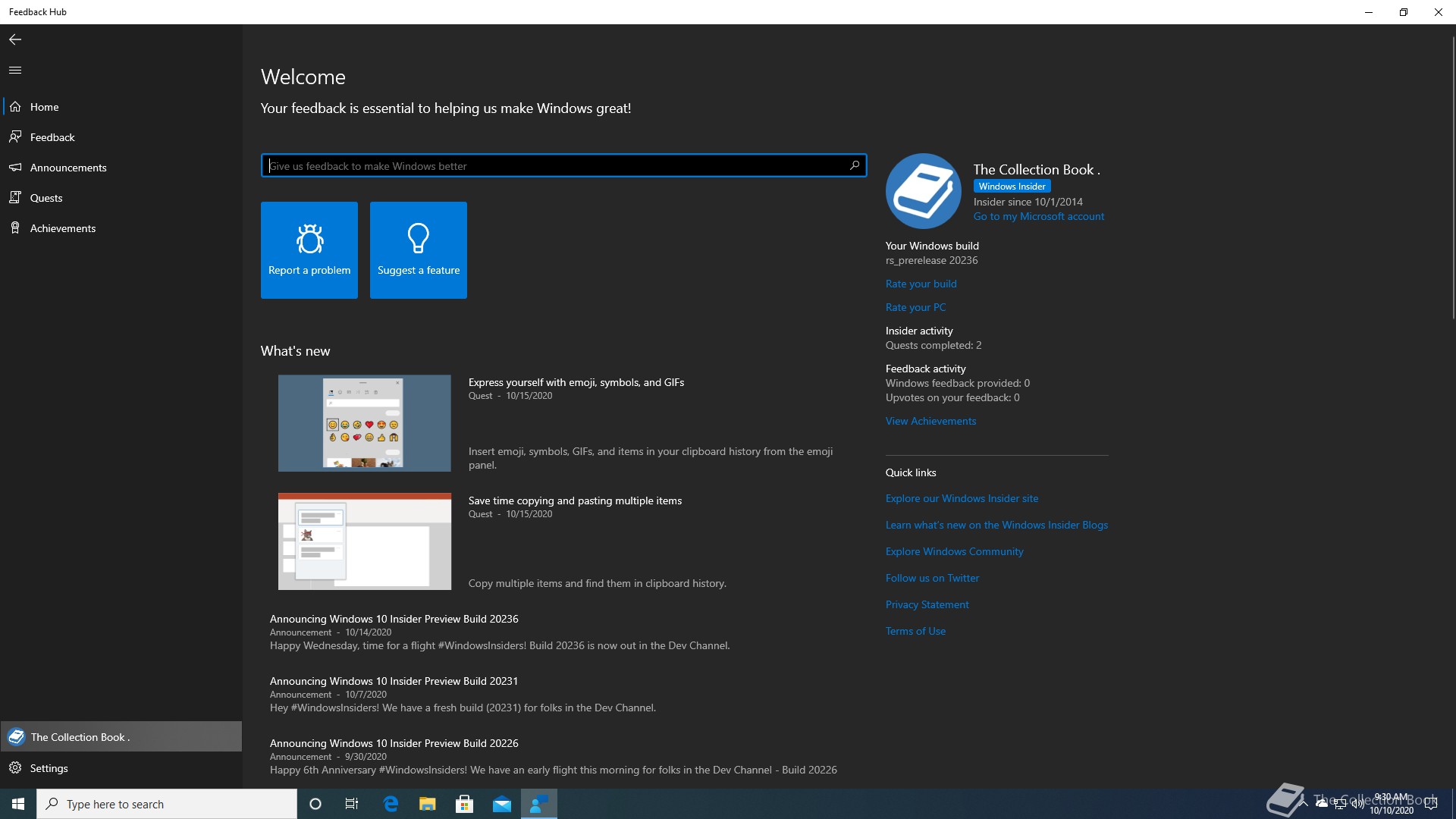Open the Terms of Use link
Viewport: 1456px width, 819px height.
click(x=915, y=631)
